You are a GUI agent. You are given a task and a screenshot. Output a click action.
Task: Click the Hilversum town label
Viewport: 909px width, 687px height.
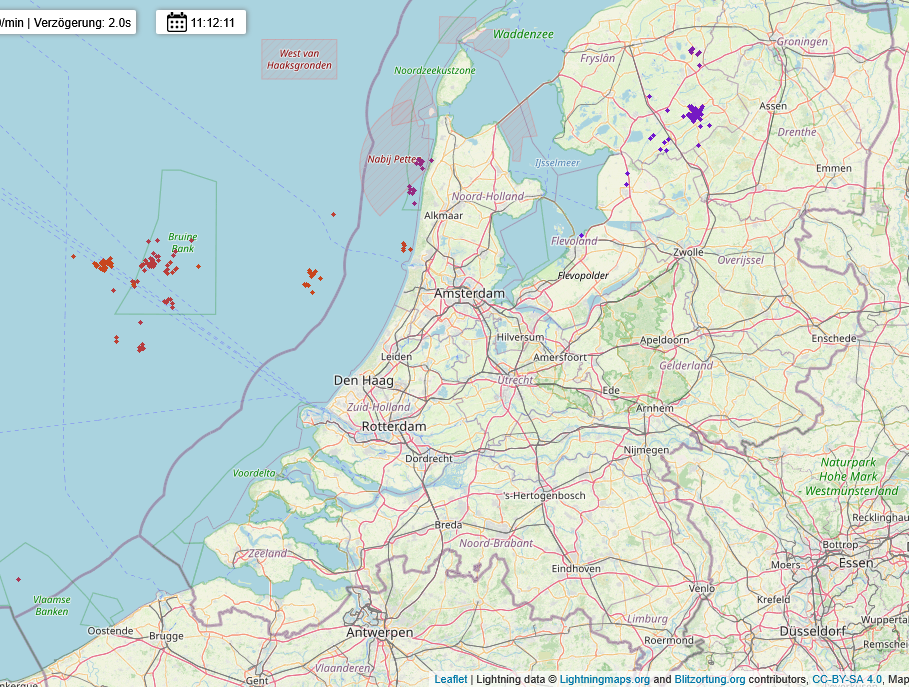[x=520, y=337]
